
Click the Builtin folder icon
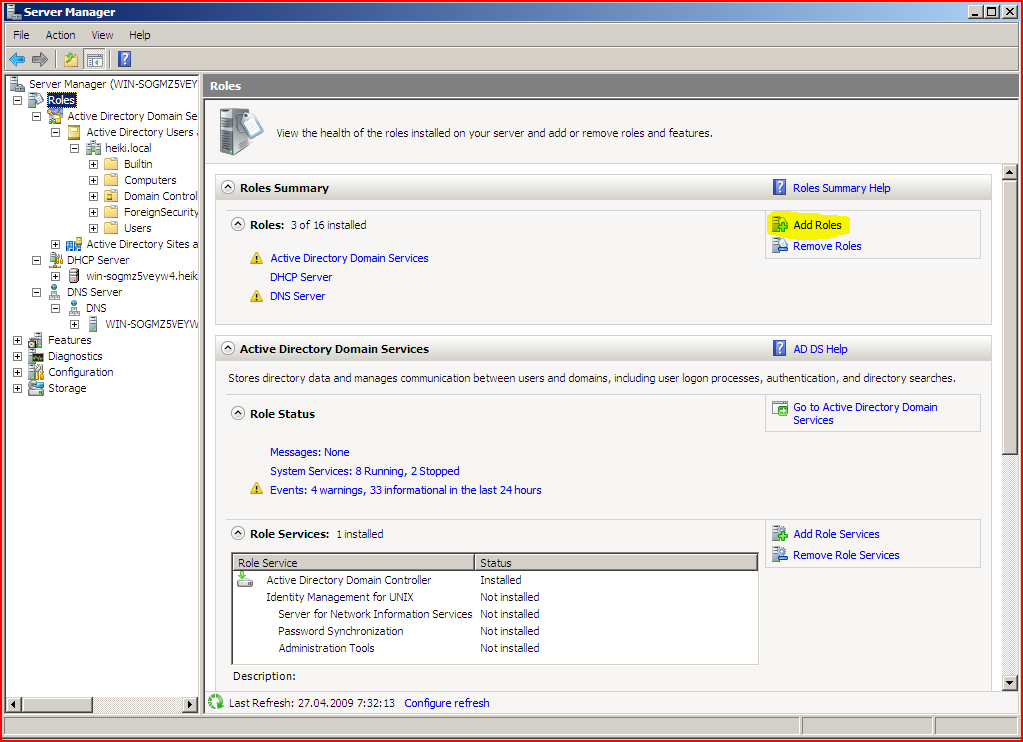[112, 164]
